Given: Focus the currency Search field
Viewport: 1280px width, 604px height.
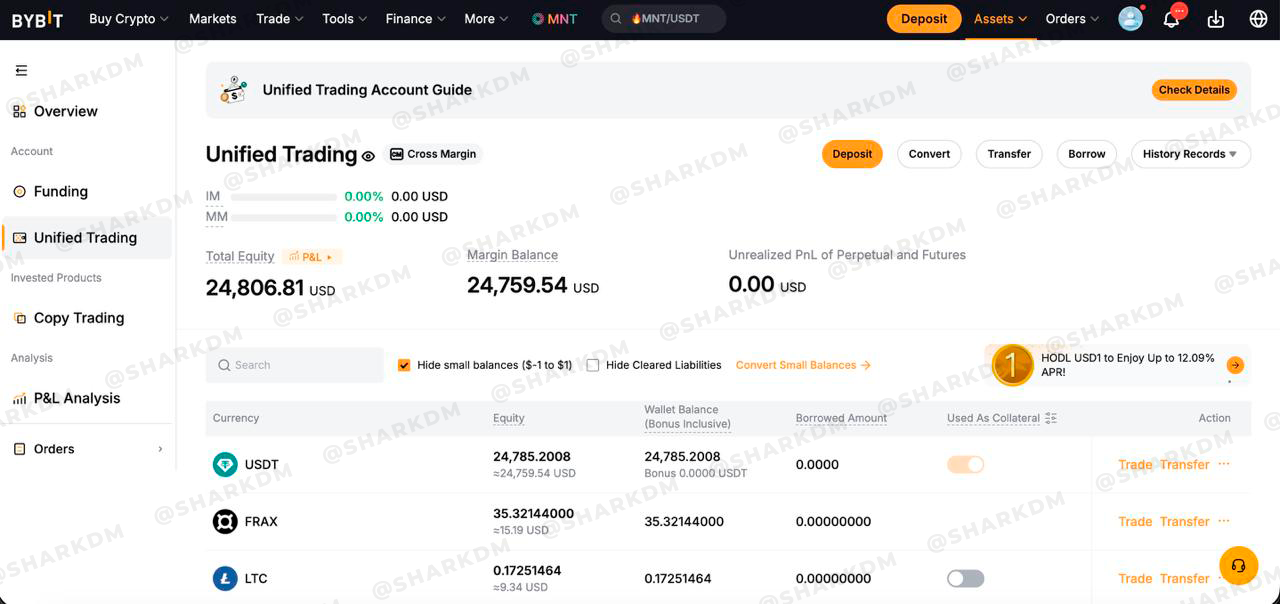Looking at the screenshot, I should 295,365.
